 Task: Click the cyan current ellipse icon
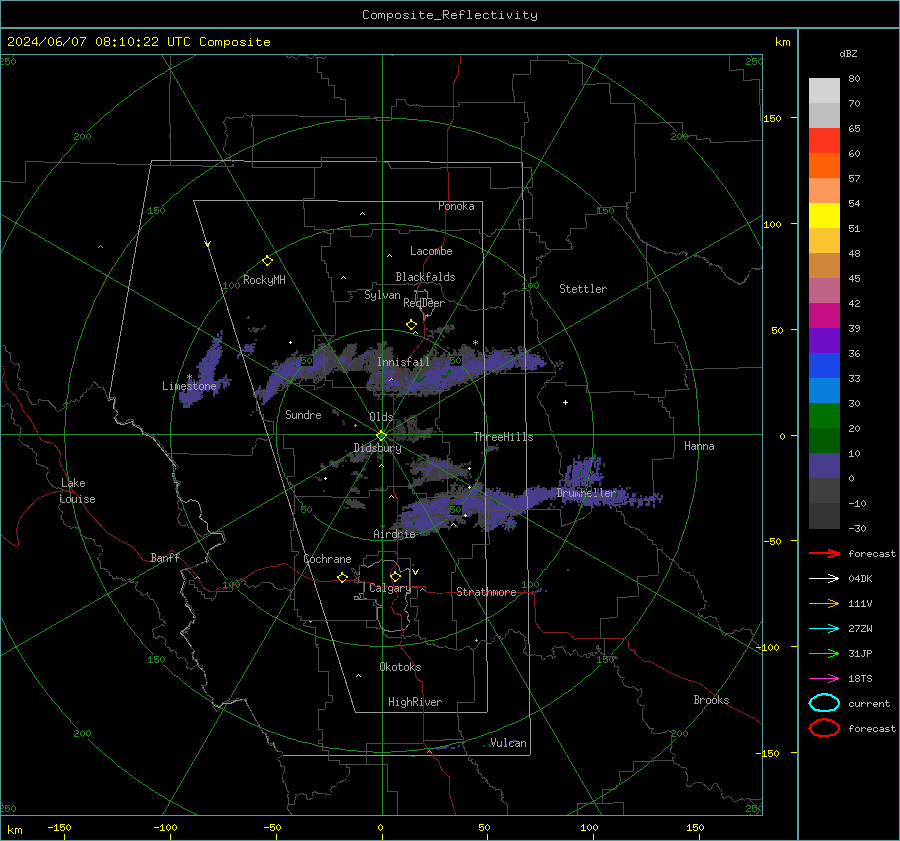(x=824, y=703)
